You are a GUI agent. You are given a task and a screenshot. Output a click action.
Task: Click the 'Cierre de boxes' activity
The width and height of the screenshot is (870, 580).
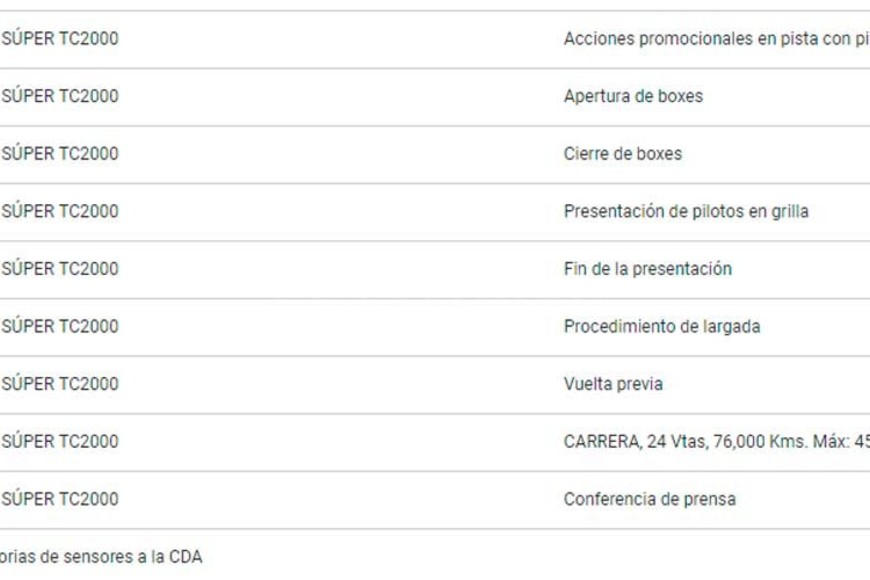[x=622, y=154]
